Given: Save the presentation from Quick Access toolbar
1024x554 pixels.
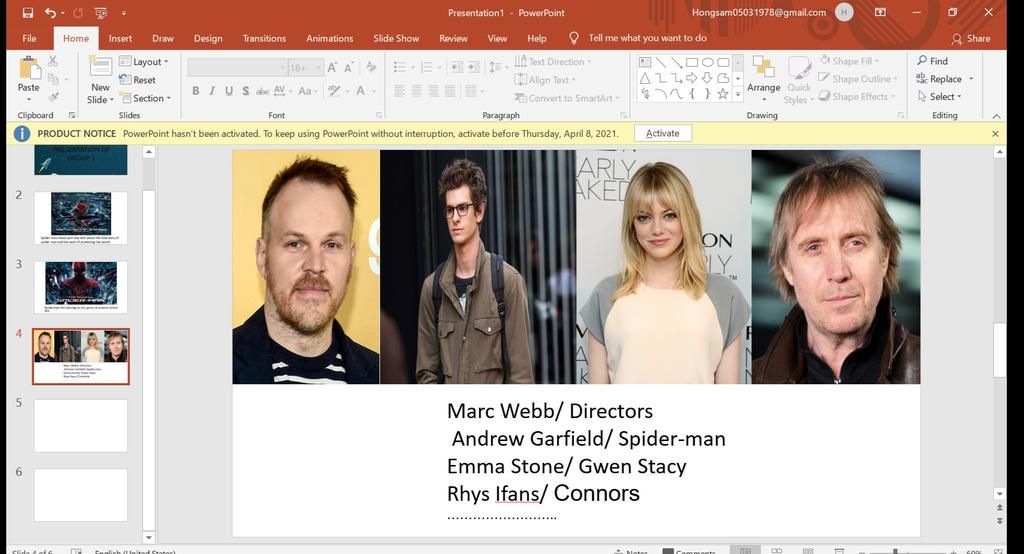Looking at the screenshot, I should pyautogui.click(x=28, y=12).
